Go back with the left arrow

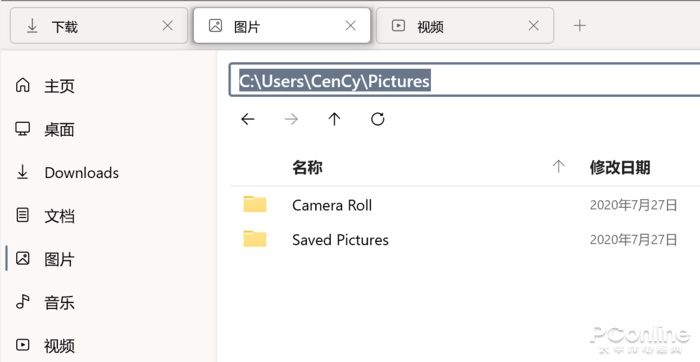pyautogui.click(x=248, y=119)
